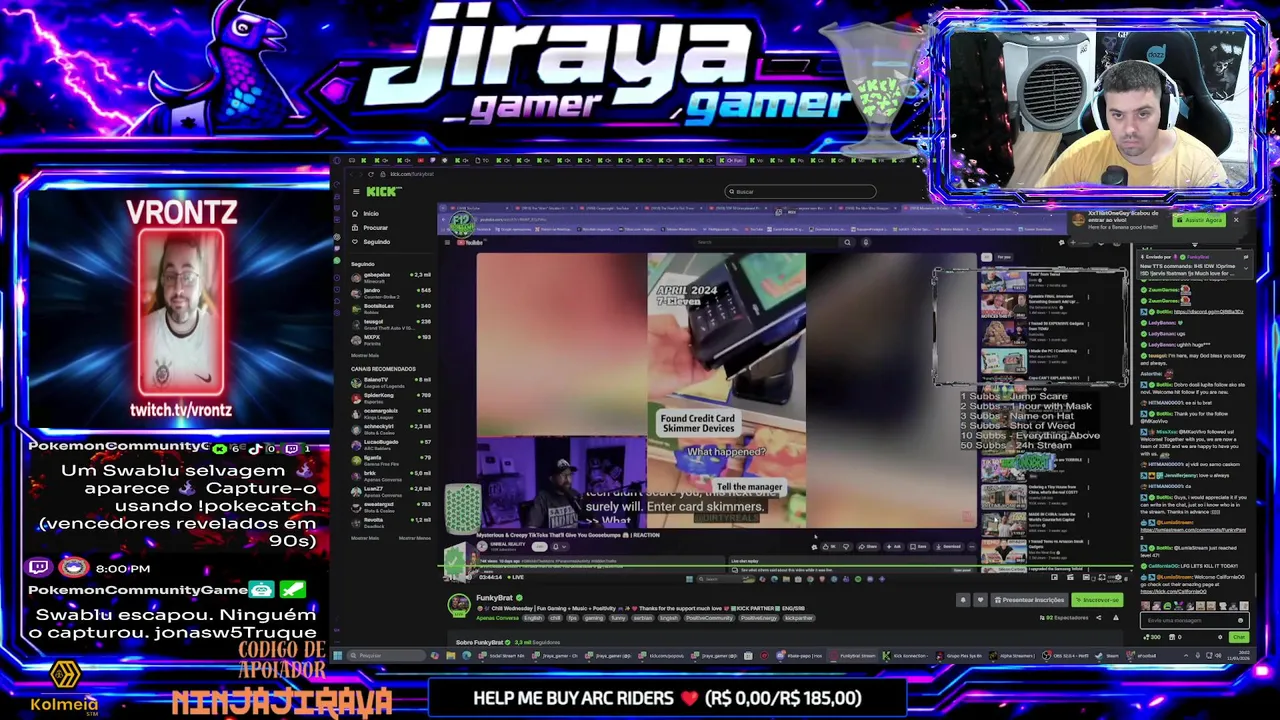This screenshot has width=1280, height=720.
Task: Open the emoji picker in the chat box
Action: pos(1240,621)
